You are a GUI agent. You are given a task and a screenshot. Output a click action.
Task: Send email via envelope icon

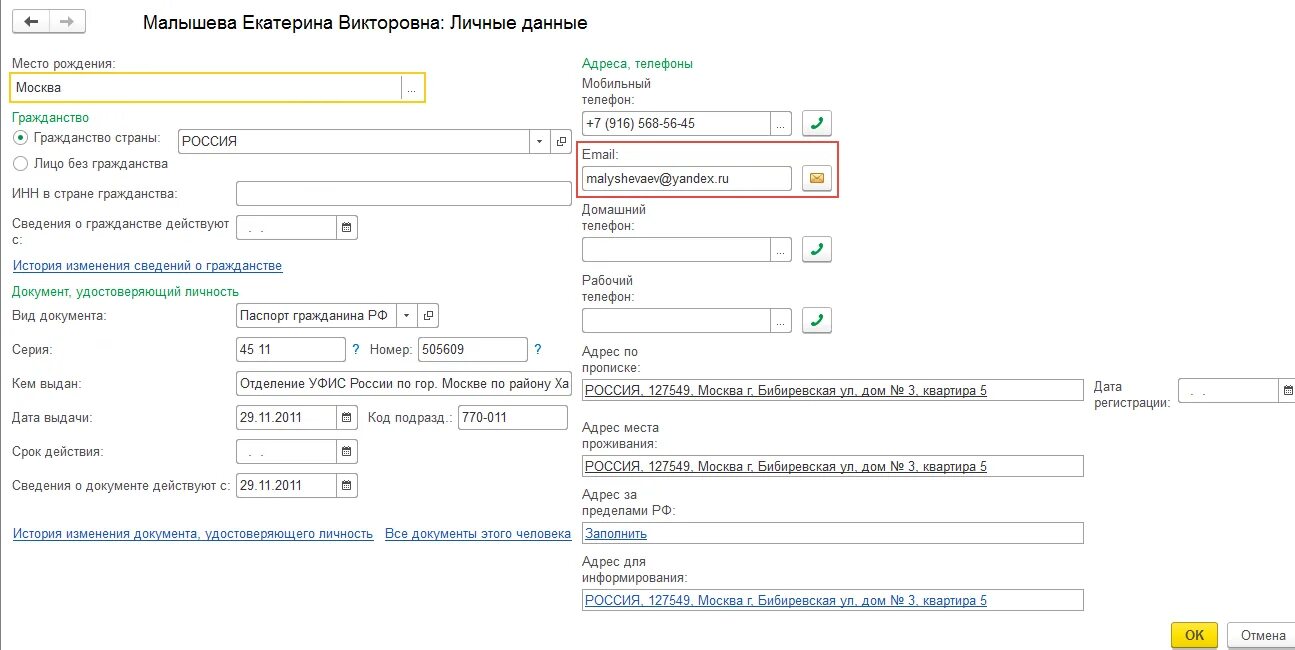pos(817,178)
